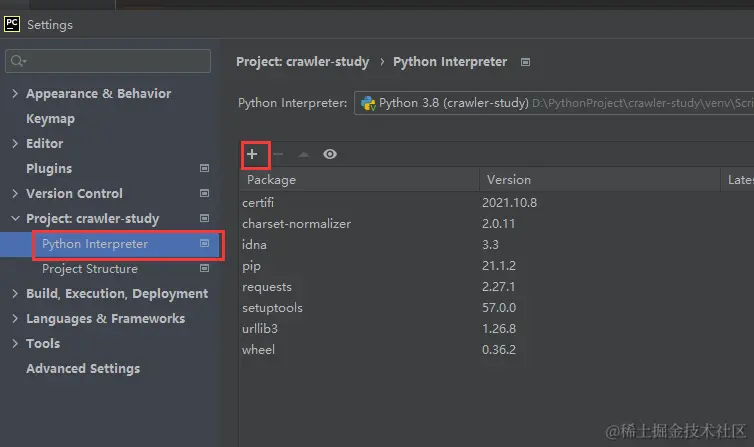Click the minus icon to uninstall a package

(278, 154)
